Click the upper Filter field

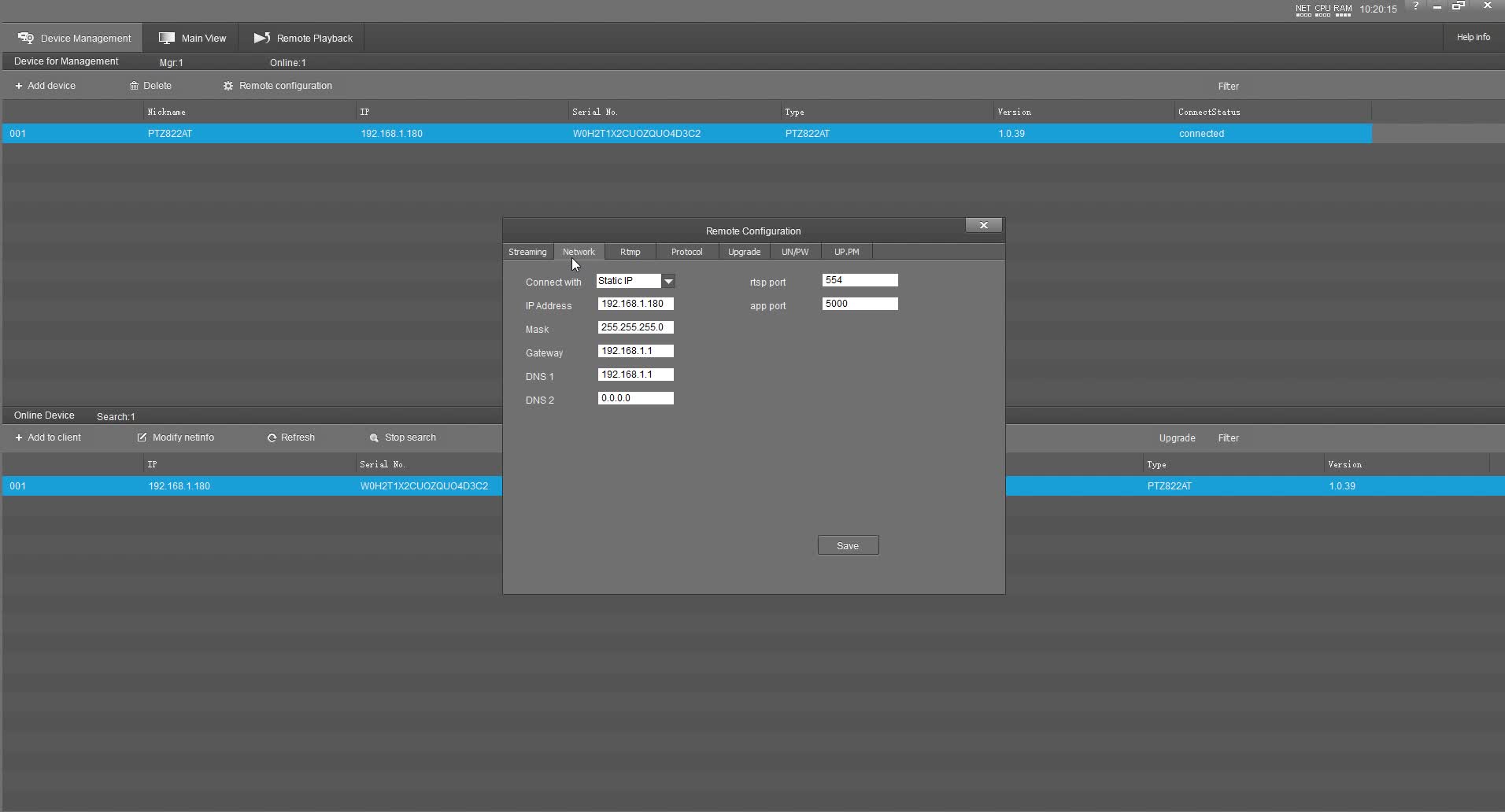click(1228, 87)
